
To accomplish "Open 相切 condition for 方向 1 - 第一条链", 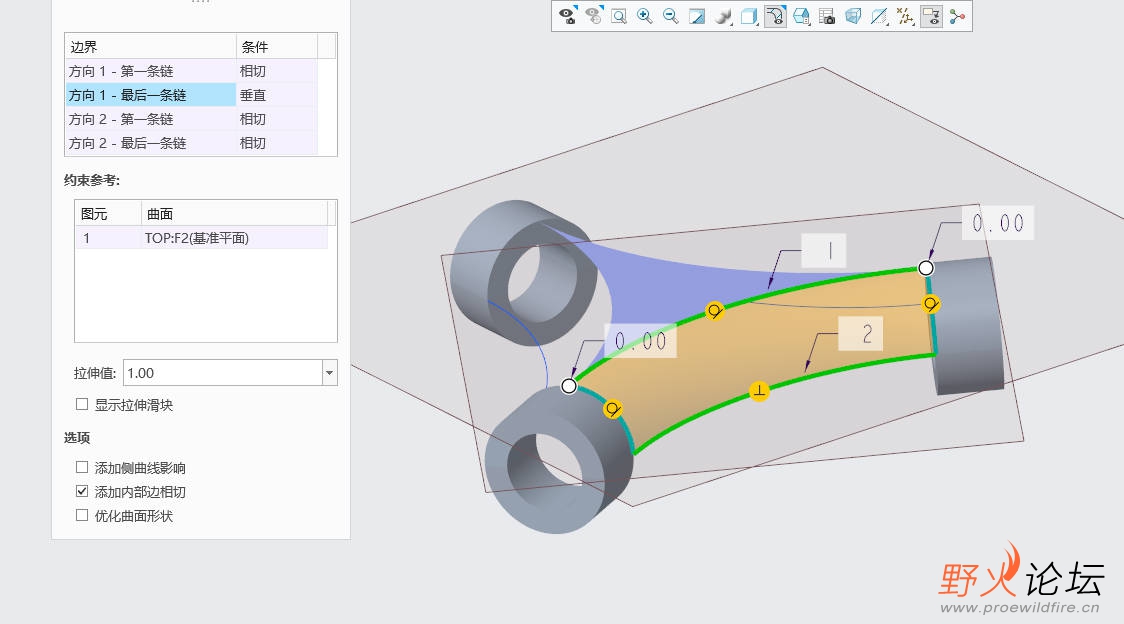I will [276, 71].
